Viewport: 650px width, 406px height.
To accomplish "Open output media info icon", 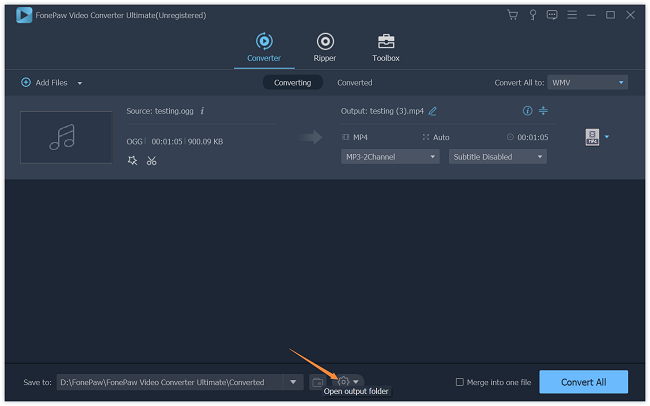I will coord(527,111).
